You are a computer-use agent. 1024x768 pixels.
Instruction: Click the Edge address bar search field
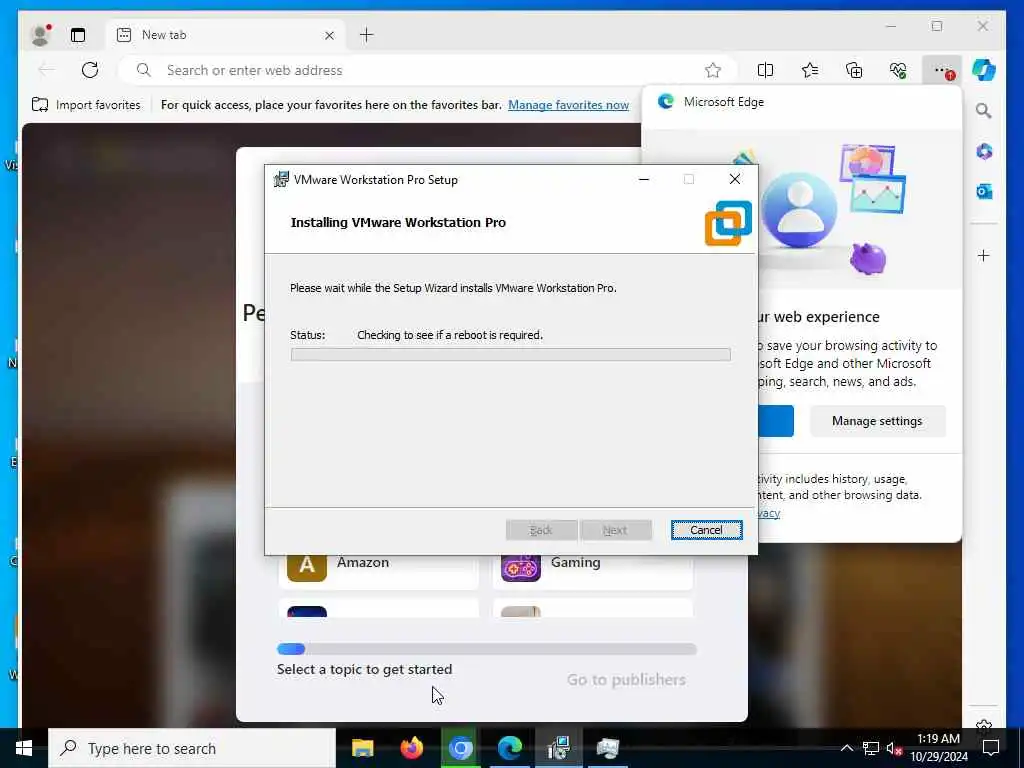[428, 70]
